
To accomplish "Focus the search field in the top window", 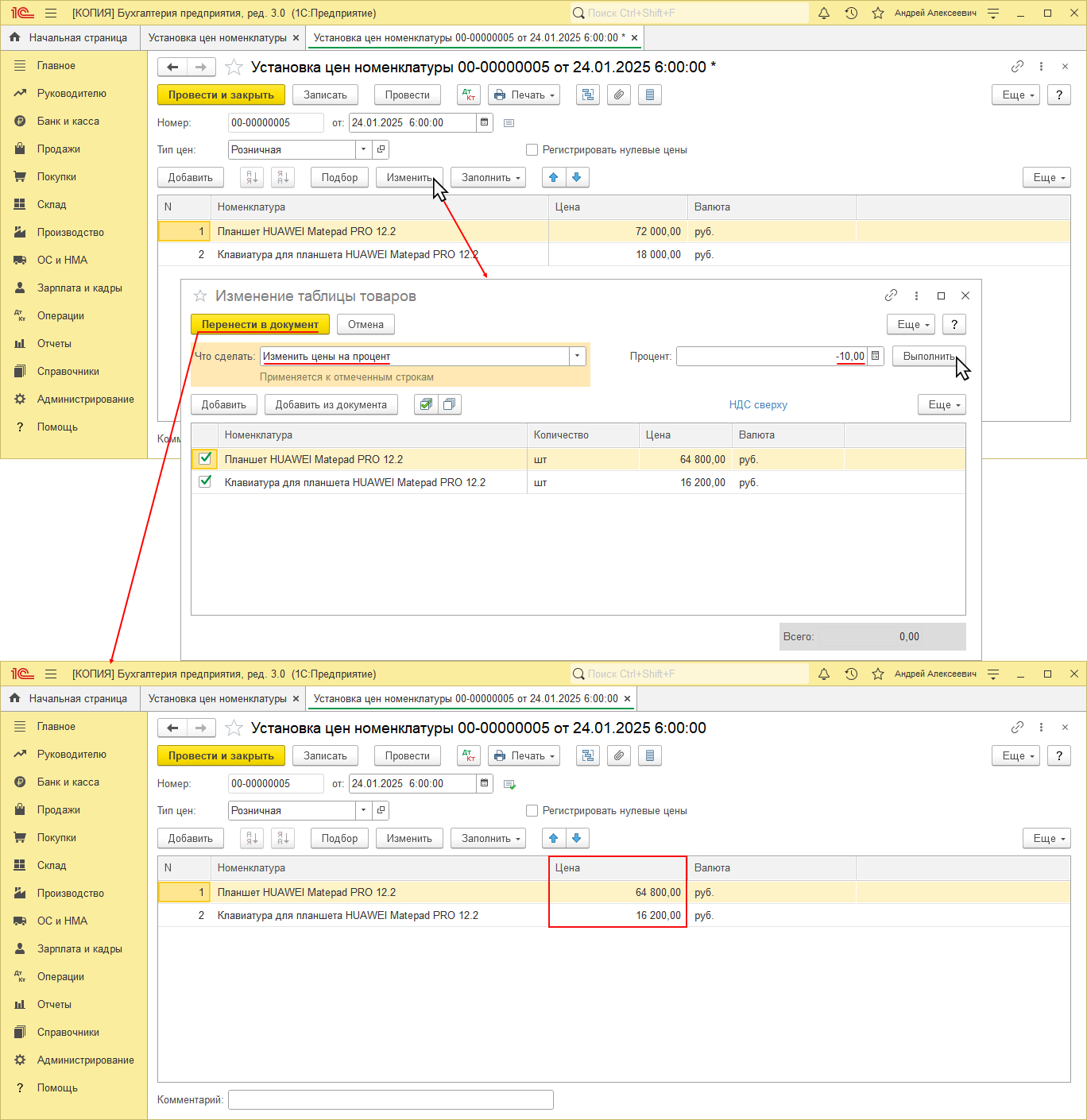I will (x=689, y=13).
